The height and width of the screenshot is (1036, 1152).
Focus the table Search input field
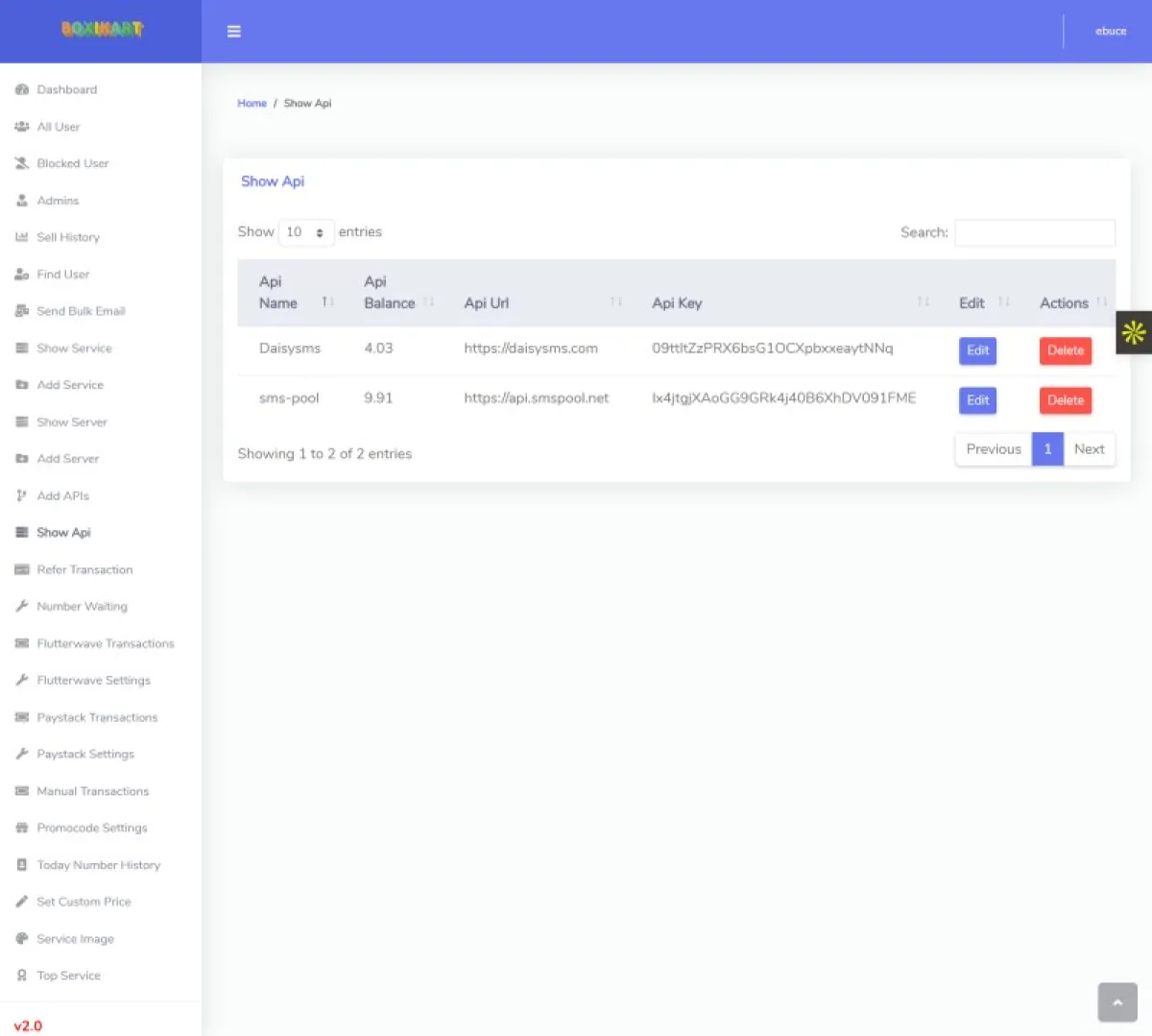click(x=1035, y=232)
